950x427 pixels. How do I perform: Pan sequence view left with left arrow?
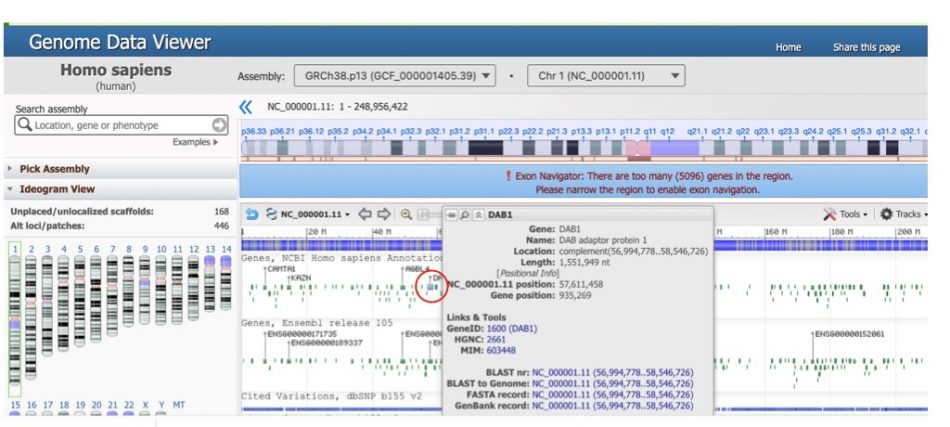[365, 214]
